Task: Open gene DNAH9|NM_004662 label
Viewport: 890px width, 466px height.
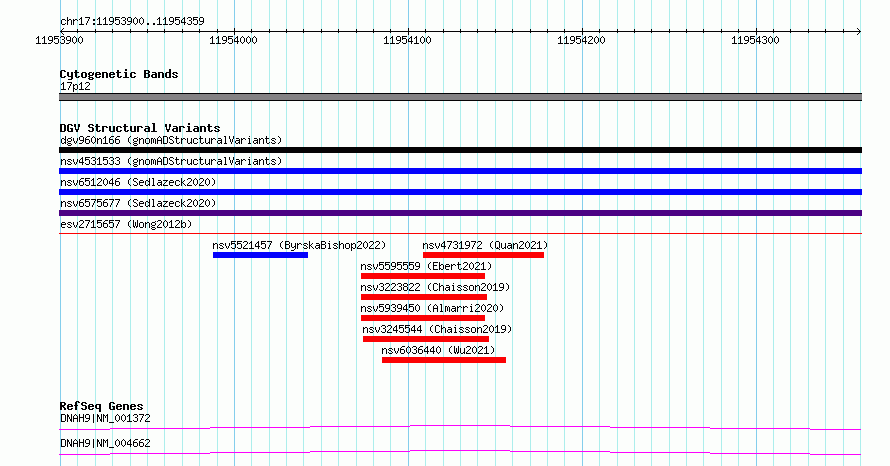Action: point(105,443)
